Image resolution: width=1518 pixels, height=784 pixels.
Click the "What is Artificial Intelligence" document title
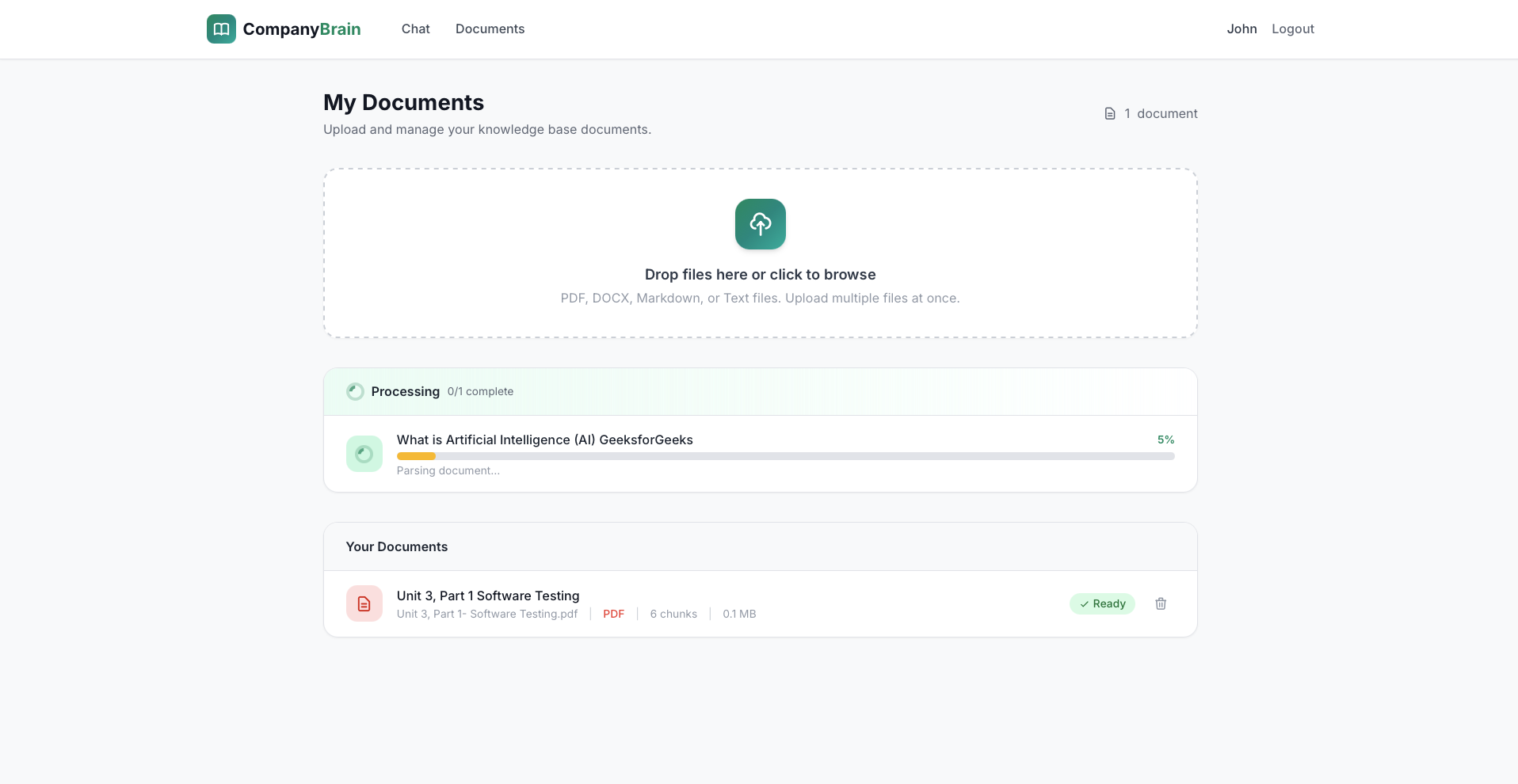pos(544,440)
